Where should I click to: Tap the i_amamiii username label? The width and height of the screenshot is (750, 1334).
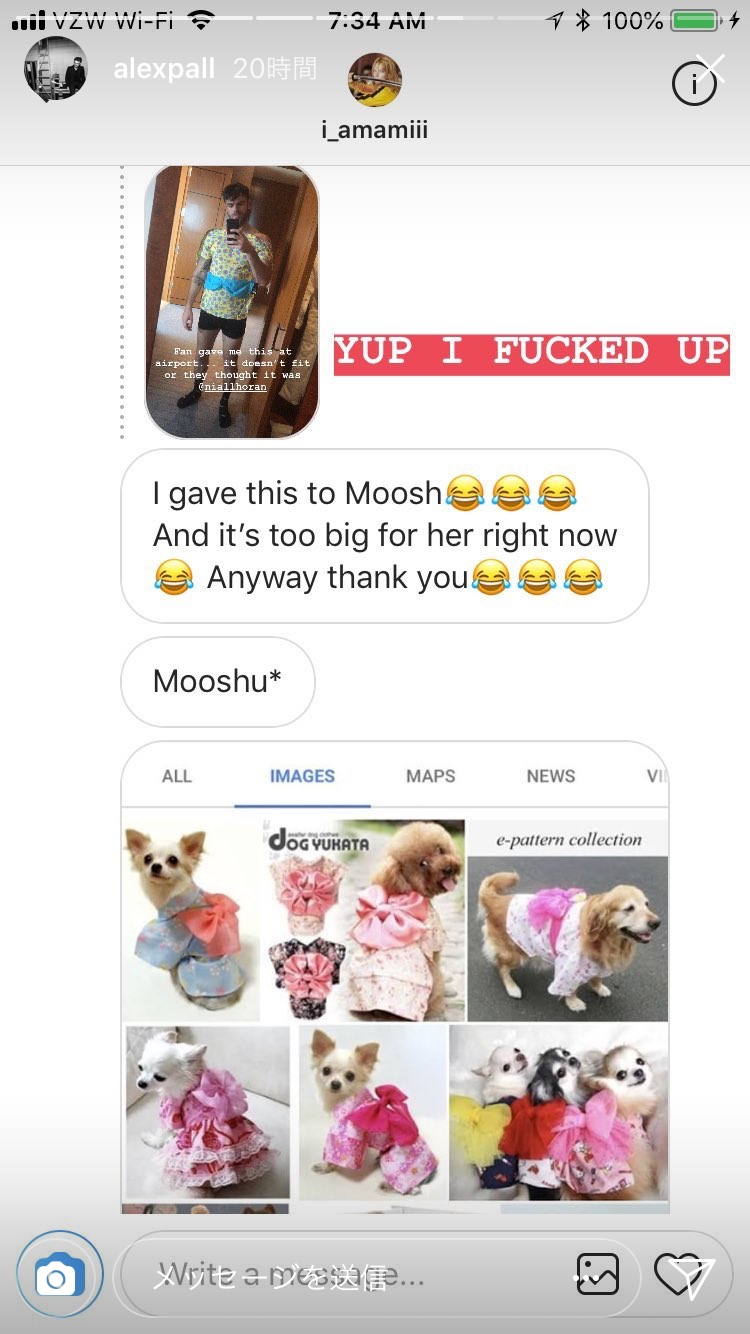(375, 129)
